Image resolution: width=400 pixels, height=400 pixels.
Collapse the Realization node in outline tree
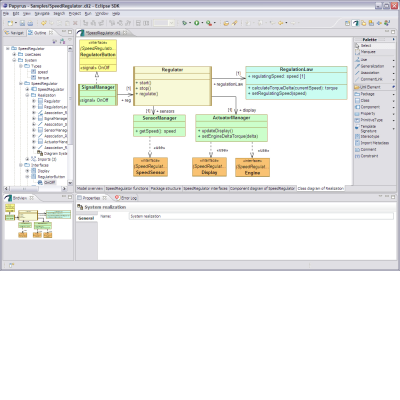(27, 95)
